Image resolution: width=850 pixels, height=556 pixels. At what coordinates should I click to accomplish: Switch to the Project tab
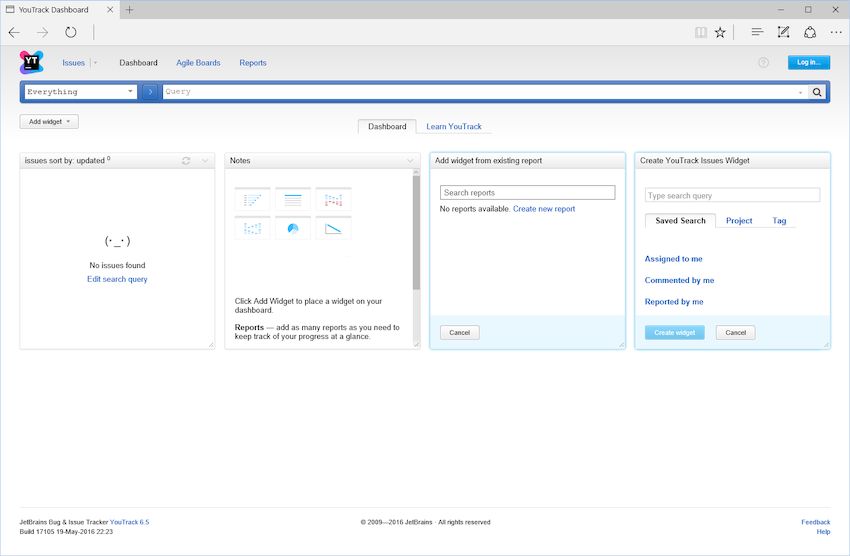coord(739,221)
